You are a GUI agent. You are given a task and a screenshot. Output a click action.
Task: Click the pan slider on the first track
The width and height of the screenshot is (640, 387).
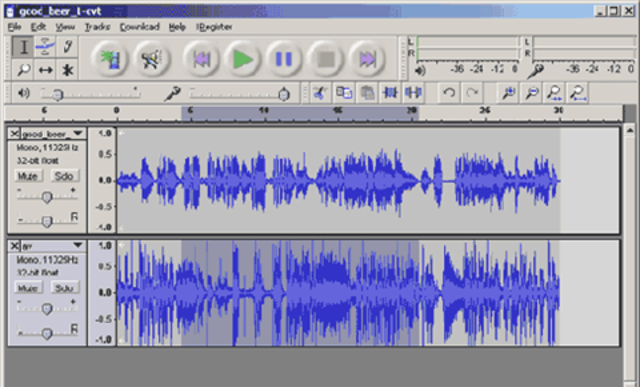pos(47,221)
